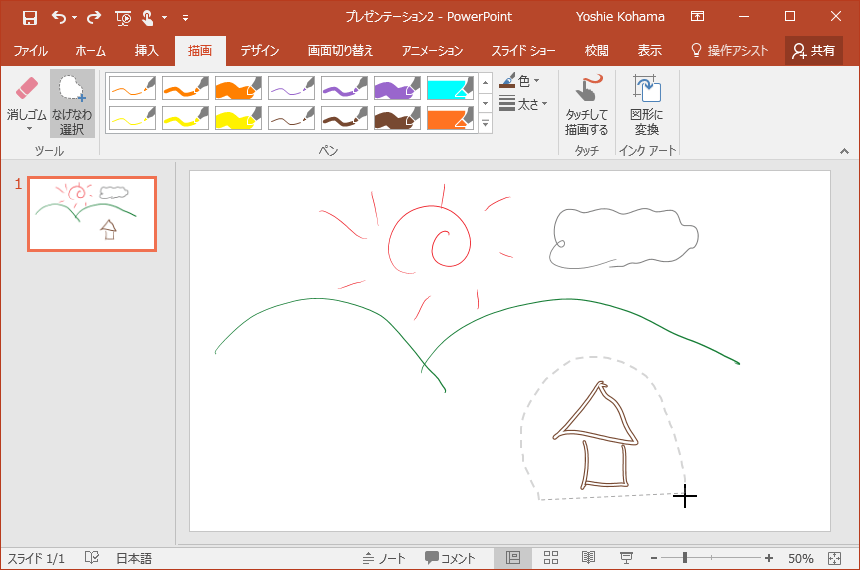The height and width of the screenshot is (570, 860).
Task: Select the medium brown pen
Action: click(x=344, y=118)
